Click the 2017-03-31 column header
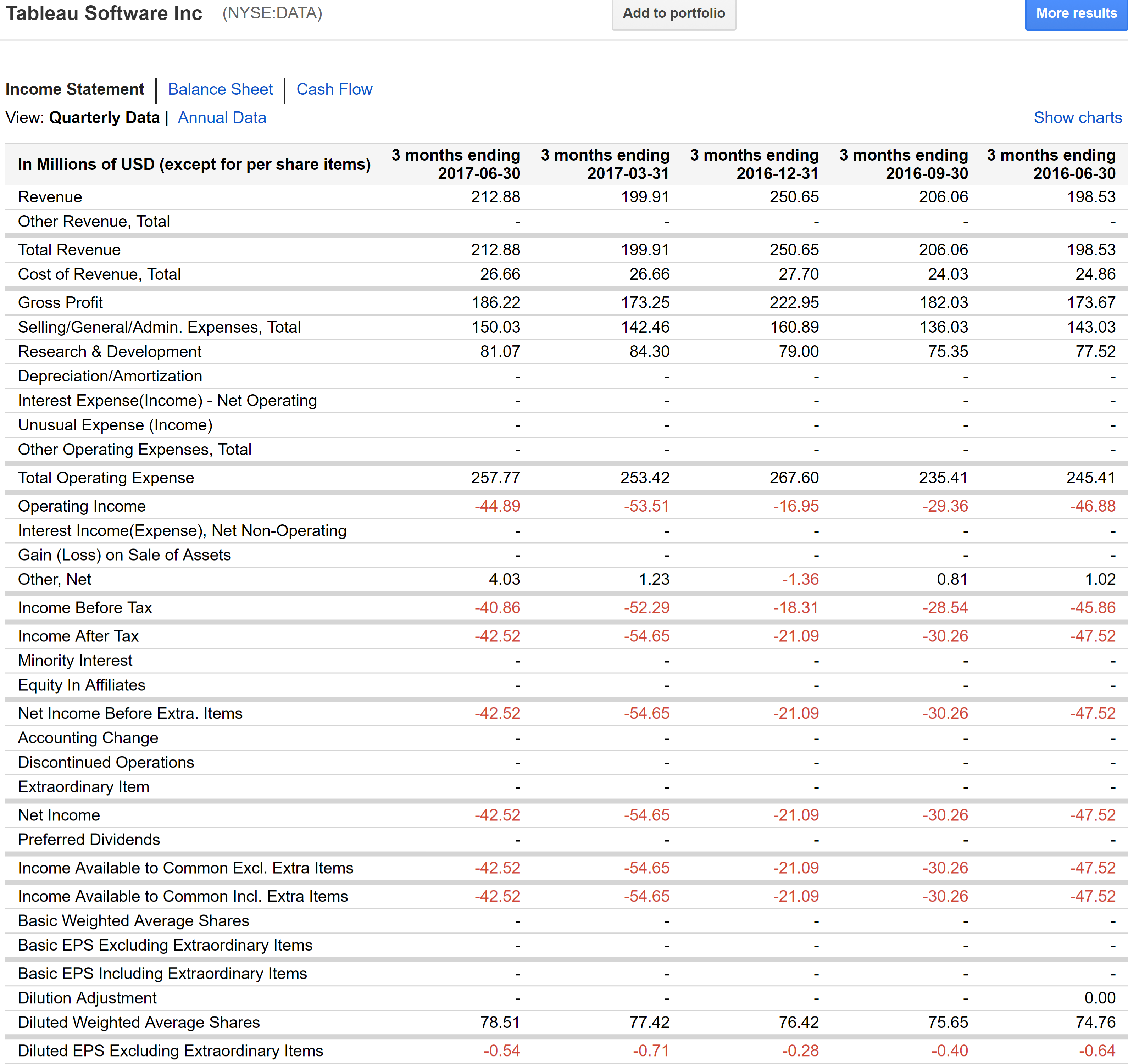 click(x=605, y=165)
